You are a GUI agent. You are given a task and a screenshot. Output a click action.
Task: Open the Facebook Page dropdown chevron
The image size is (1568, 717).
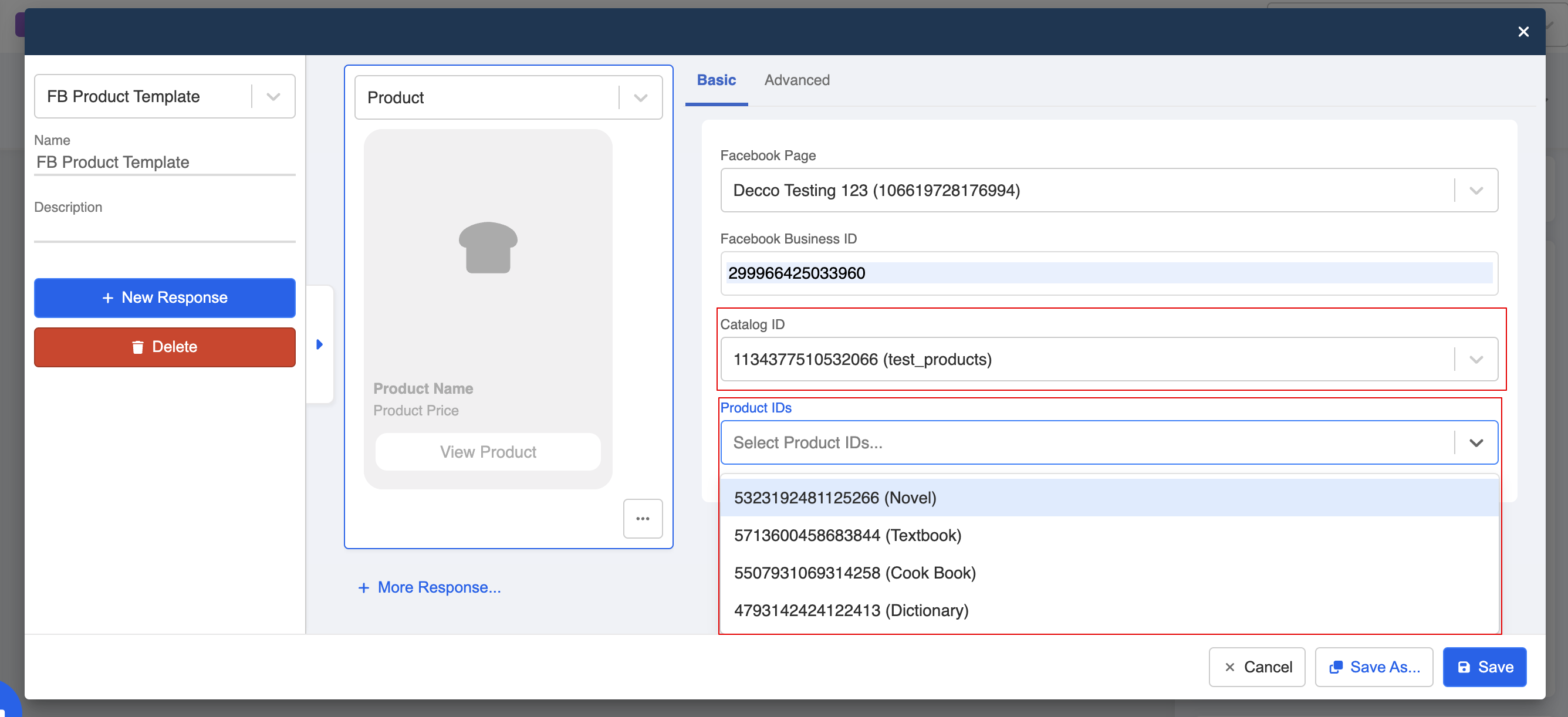point(1475,191)
